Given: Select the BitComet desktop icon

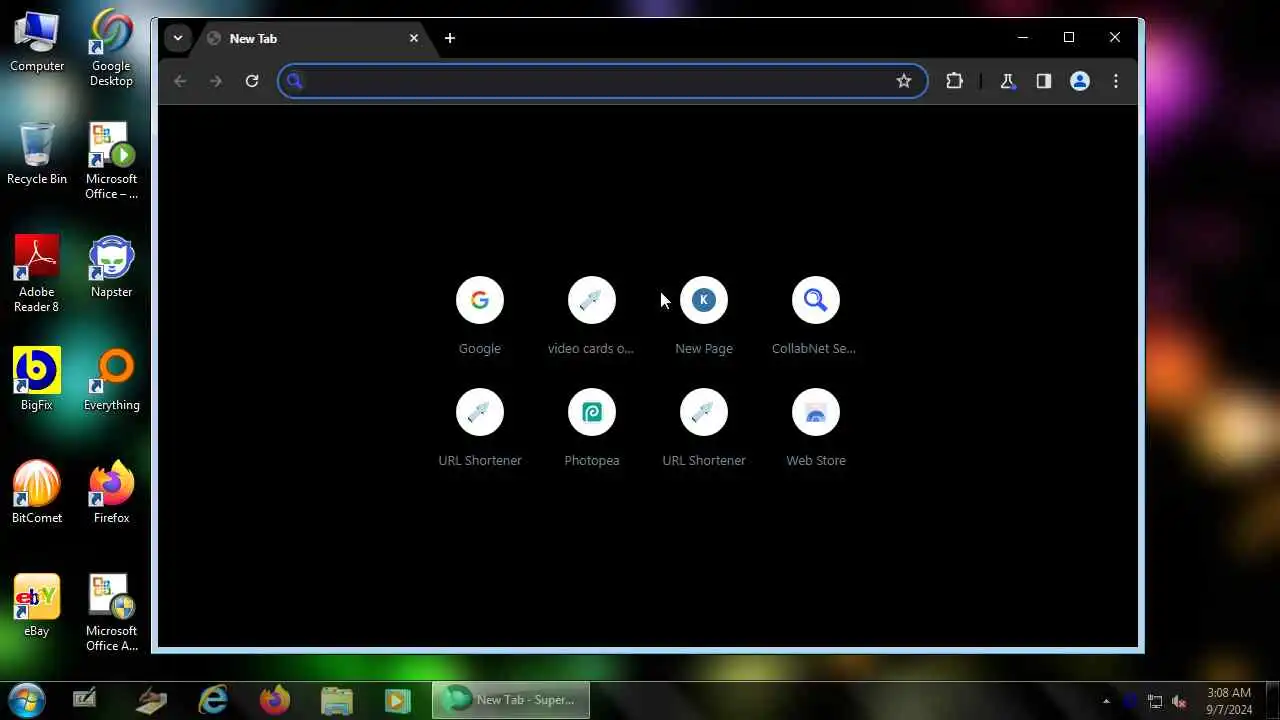Looking at the screenshot, I should [x=37, y=493].
